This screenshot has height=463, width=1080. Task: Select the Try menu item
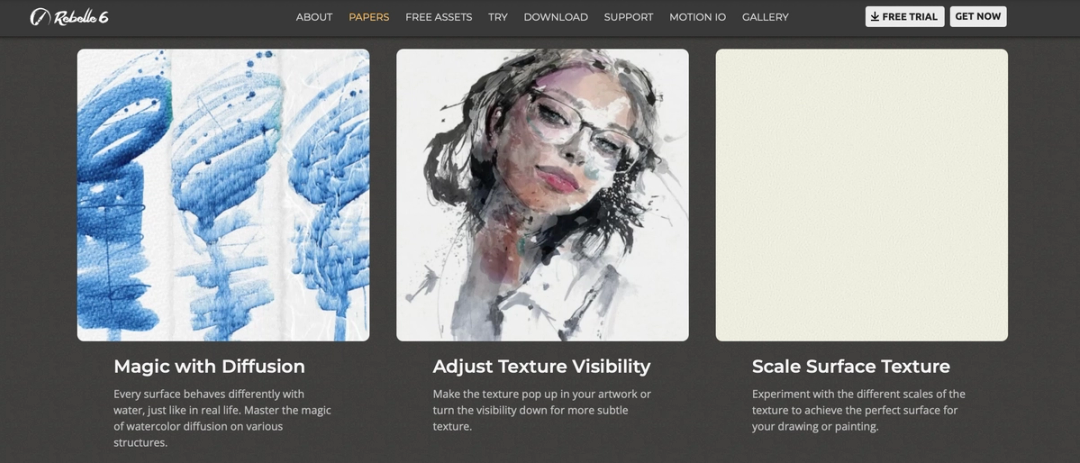coord(498,17)
